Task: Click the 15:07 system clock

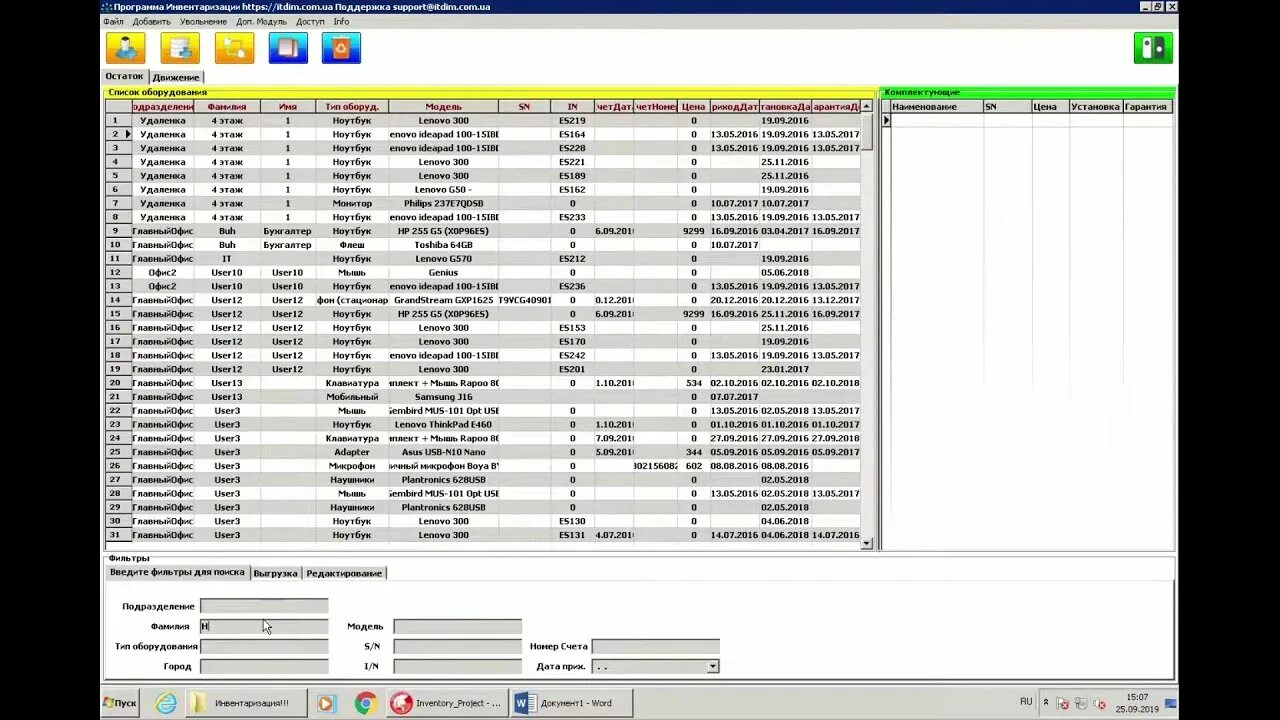Action: (x=1137, y=697)
